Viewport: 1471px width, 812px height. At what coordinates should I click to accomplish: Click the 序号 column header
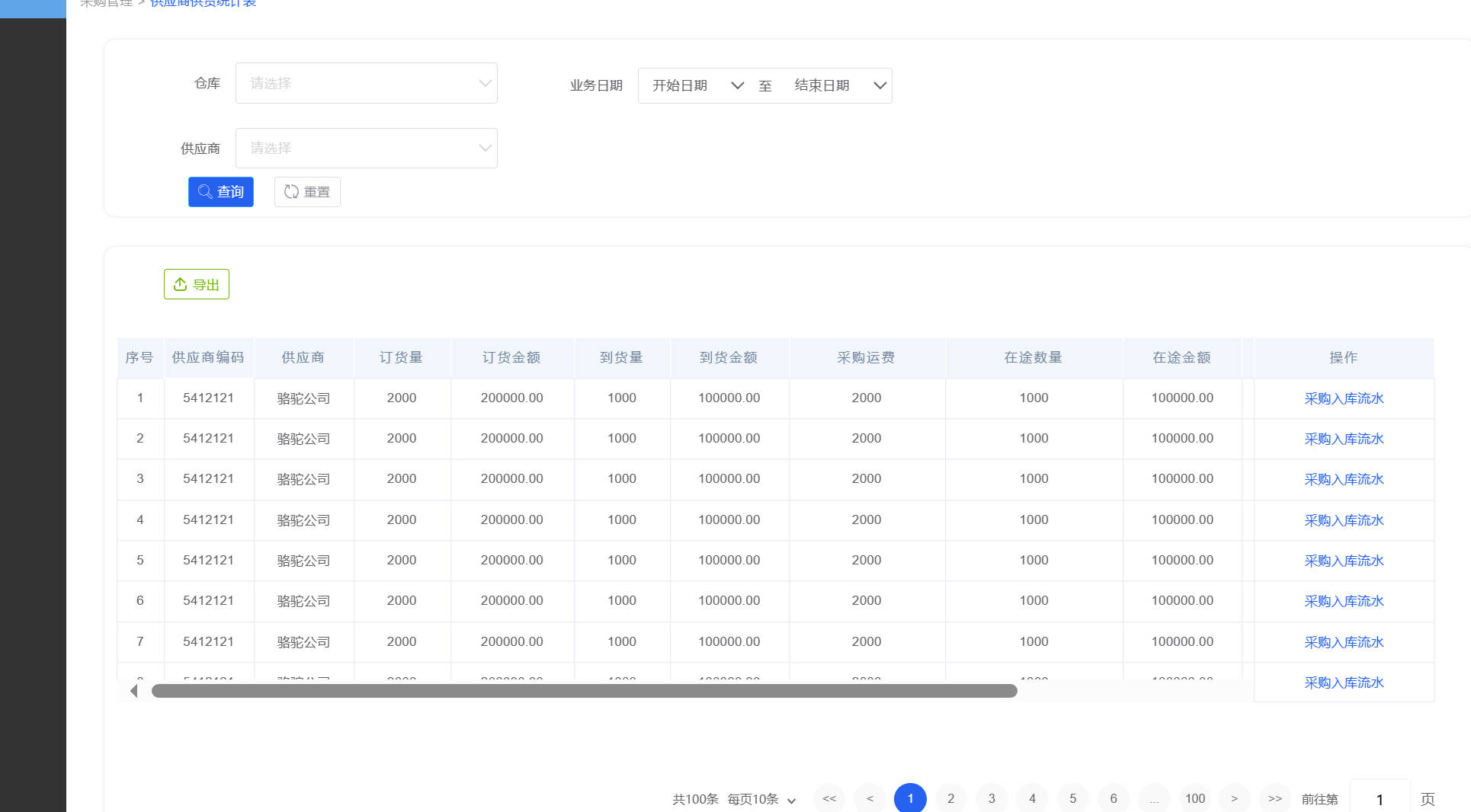(x=139, y=357)
